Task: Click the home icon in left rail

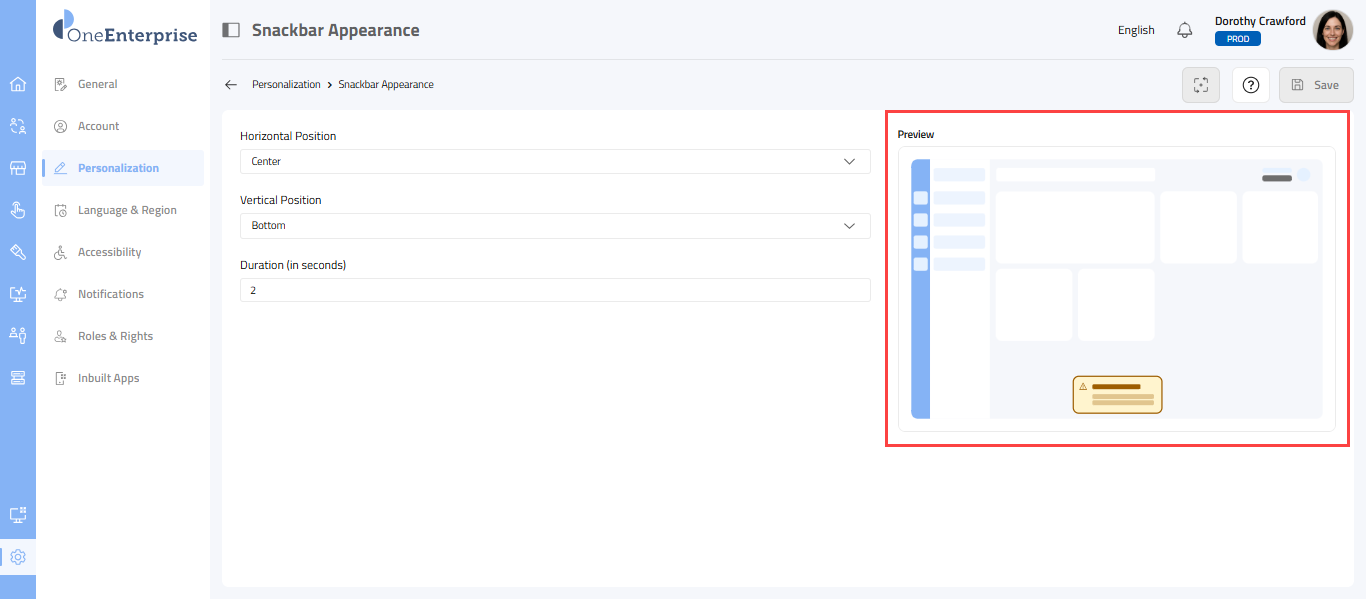Action: tap(18, 84)
